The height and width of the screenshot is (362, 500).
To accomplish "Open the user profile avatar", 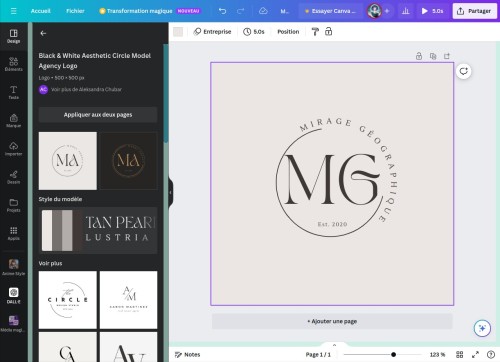I will pyautogui.click(x=374, y=11).
